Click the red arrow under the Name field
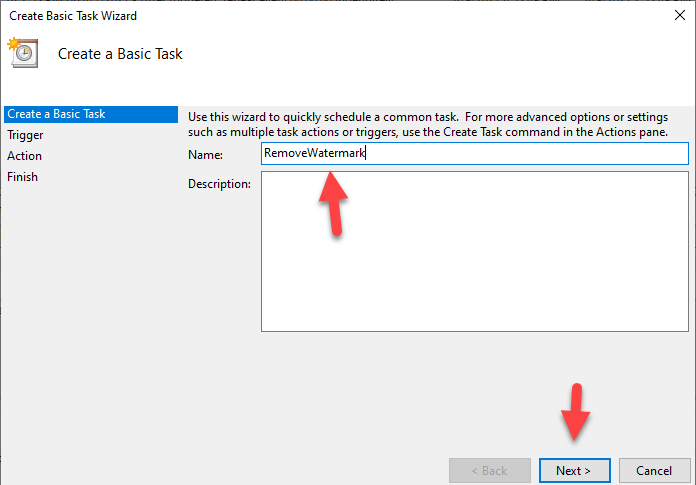The height and width of the screenshot is (485, 696). point(333,200)
